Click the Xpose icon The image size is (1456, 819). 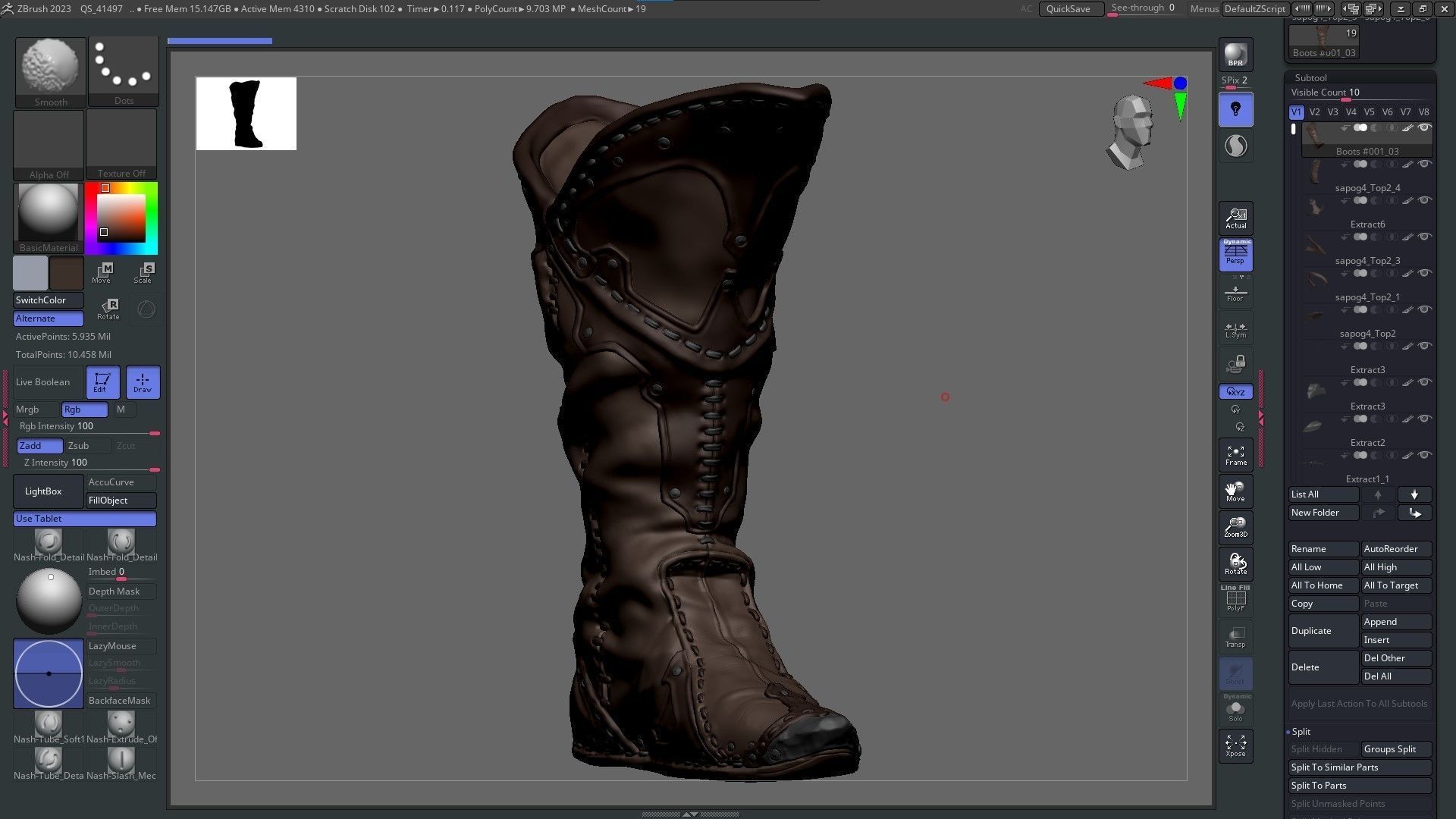point(1235,745)
